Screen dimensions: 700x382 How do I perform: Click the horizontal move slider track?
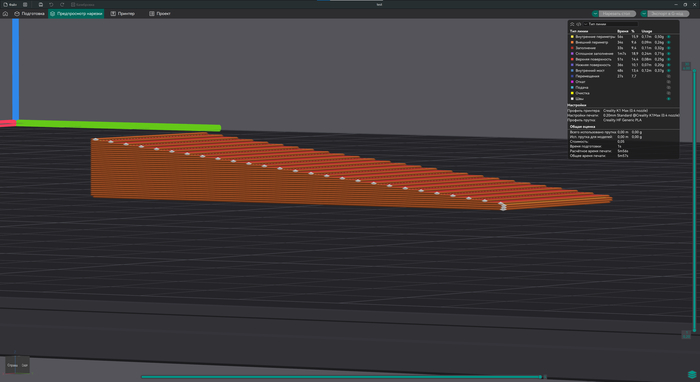[342, 377]
